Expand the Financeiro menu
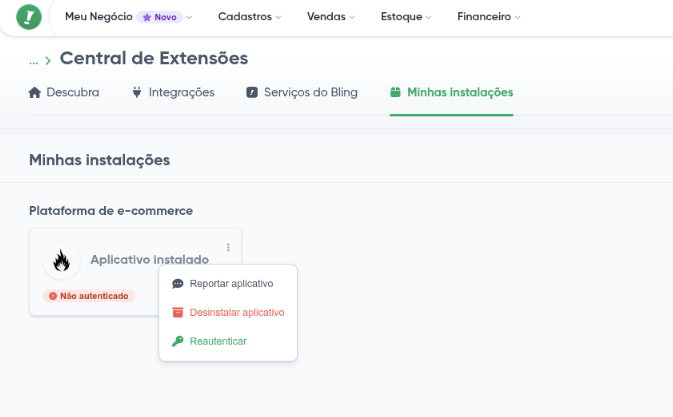The width and height of the screenshot is (673, 417). [489, 17]
